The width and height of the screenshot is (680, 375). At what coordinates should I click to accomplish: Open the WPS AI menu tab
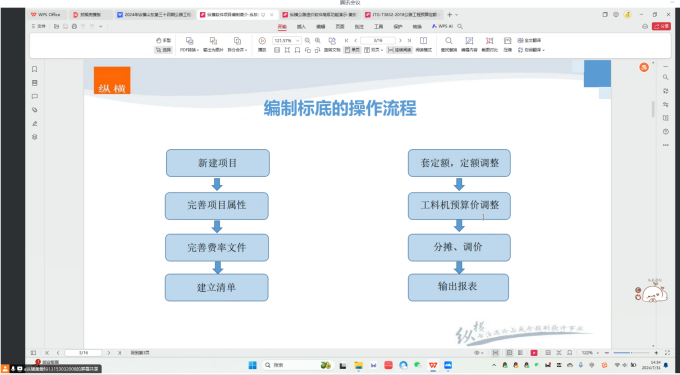pyautogui.click(x=442, y=26)
